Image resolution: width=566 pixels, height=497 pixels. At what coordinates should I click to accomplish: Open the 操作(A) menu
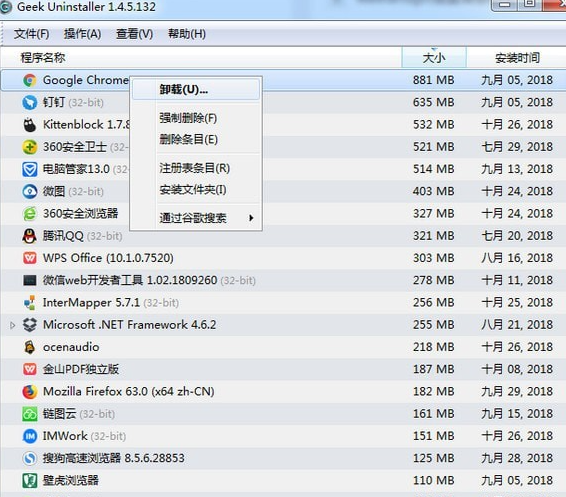click(83, 34)
